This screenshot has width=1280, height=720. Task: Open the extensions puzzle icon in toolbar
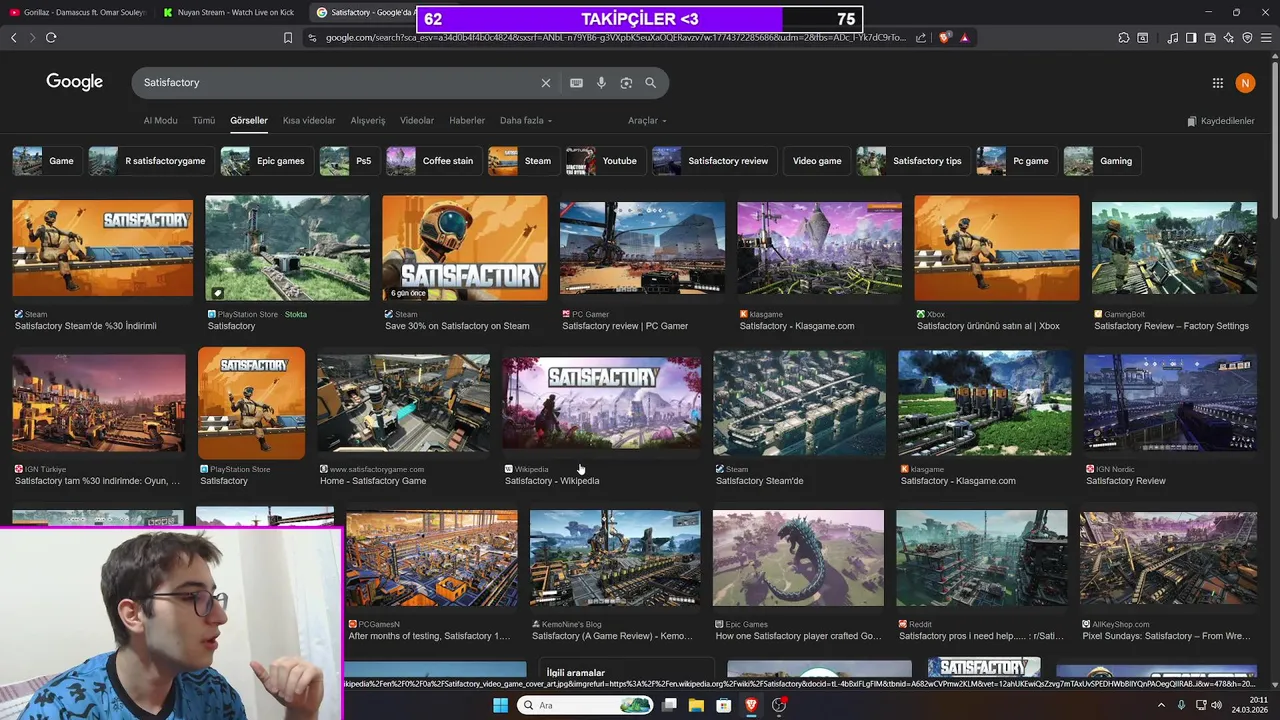(1124, 38)
